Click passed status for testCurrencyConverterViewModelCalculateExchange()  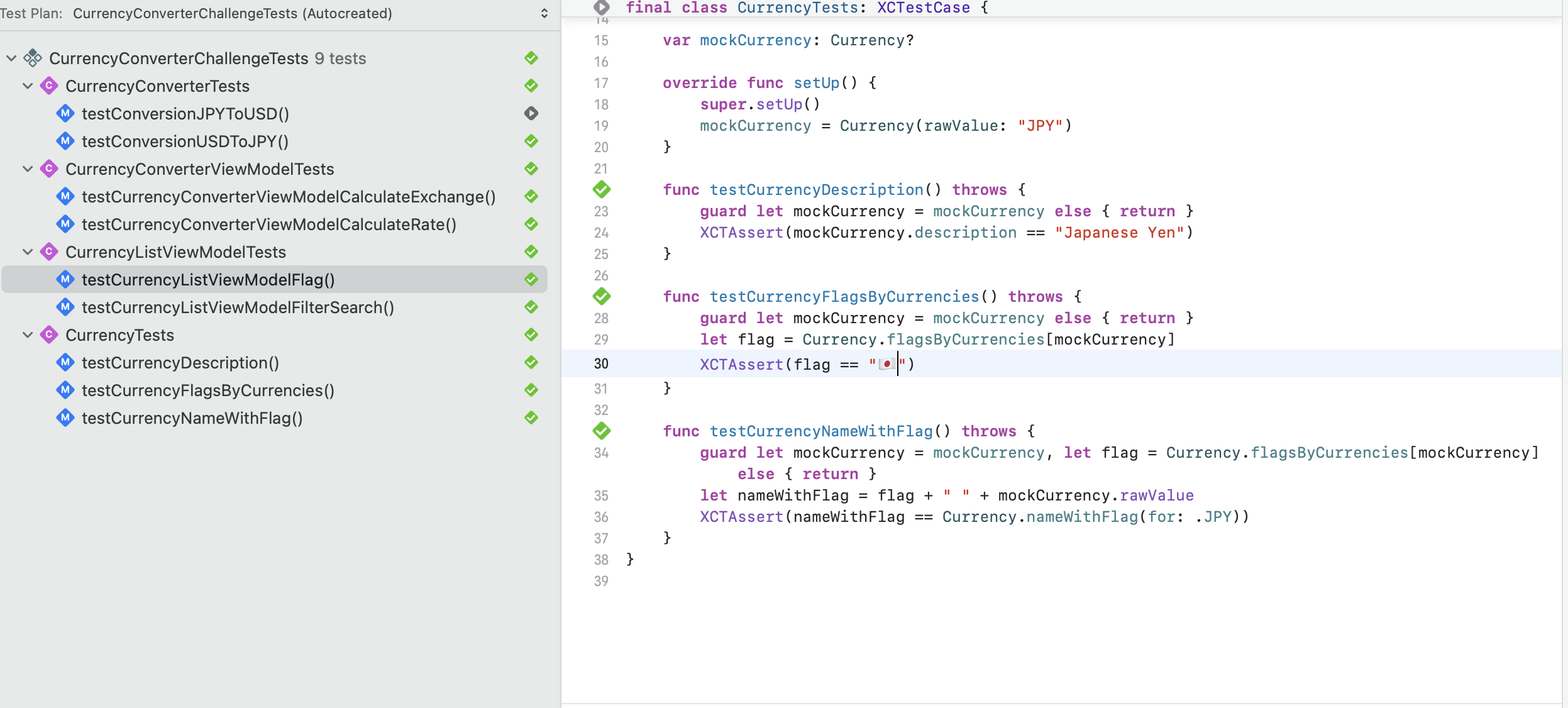531,196
